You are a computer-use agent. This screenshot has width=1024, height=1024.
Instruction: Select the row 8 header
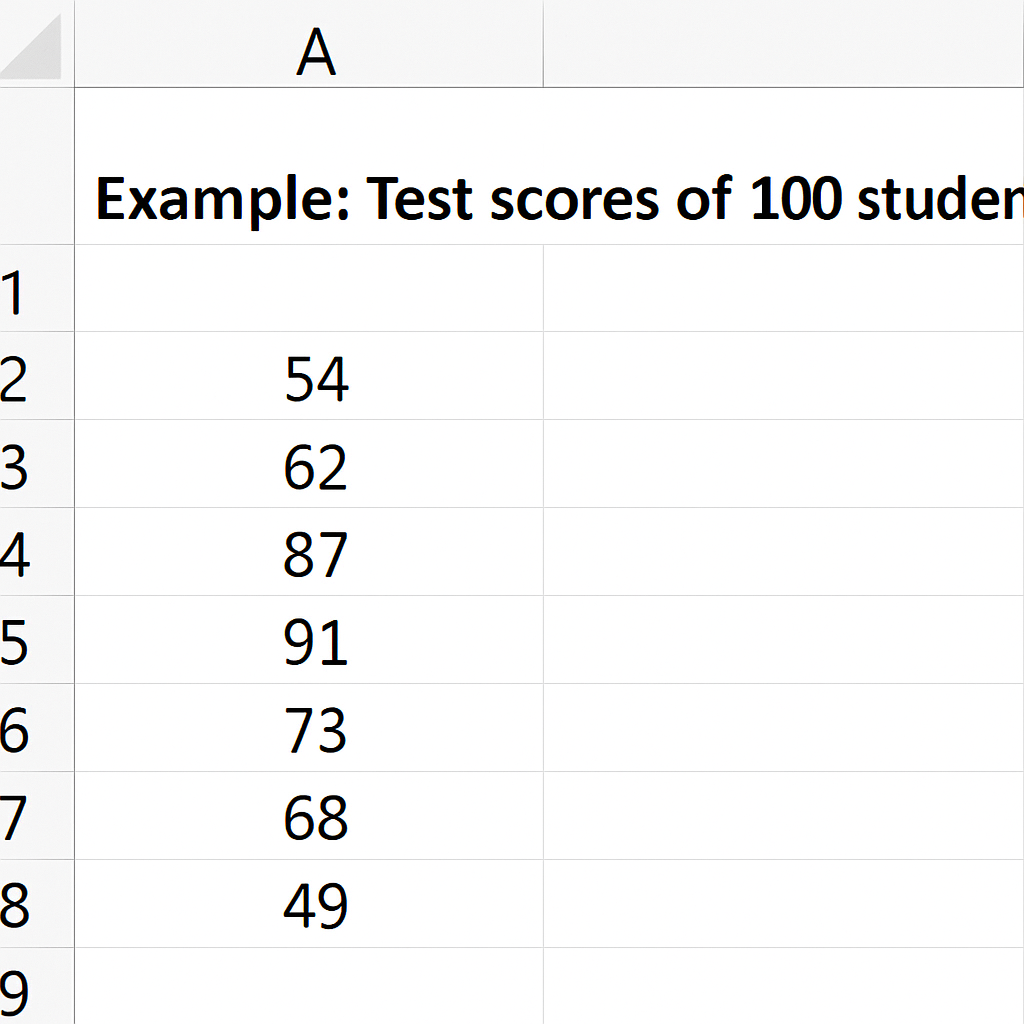20,906
